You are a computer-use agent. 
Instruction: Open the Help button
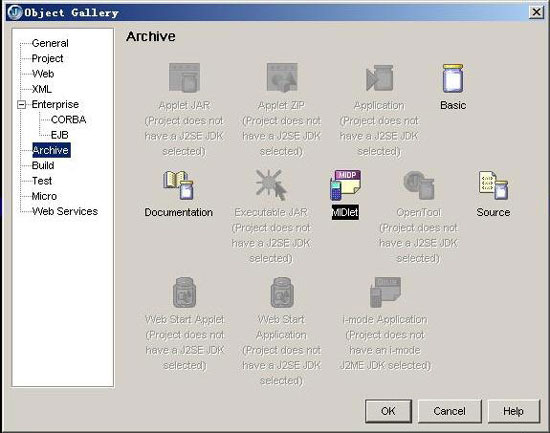pos(513,411)
